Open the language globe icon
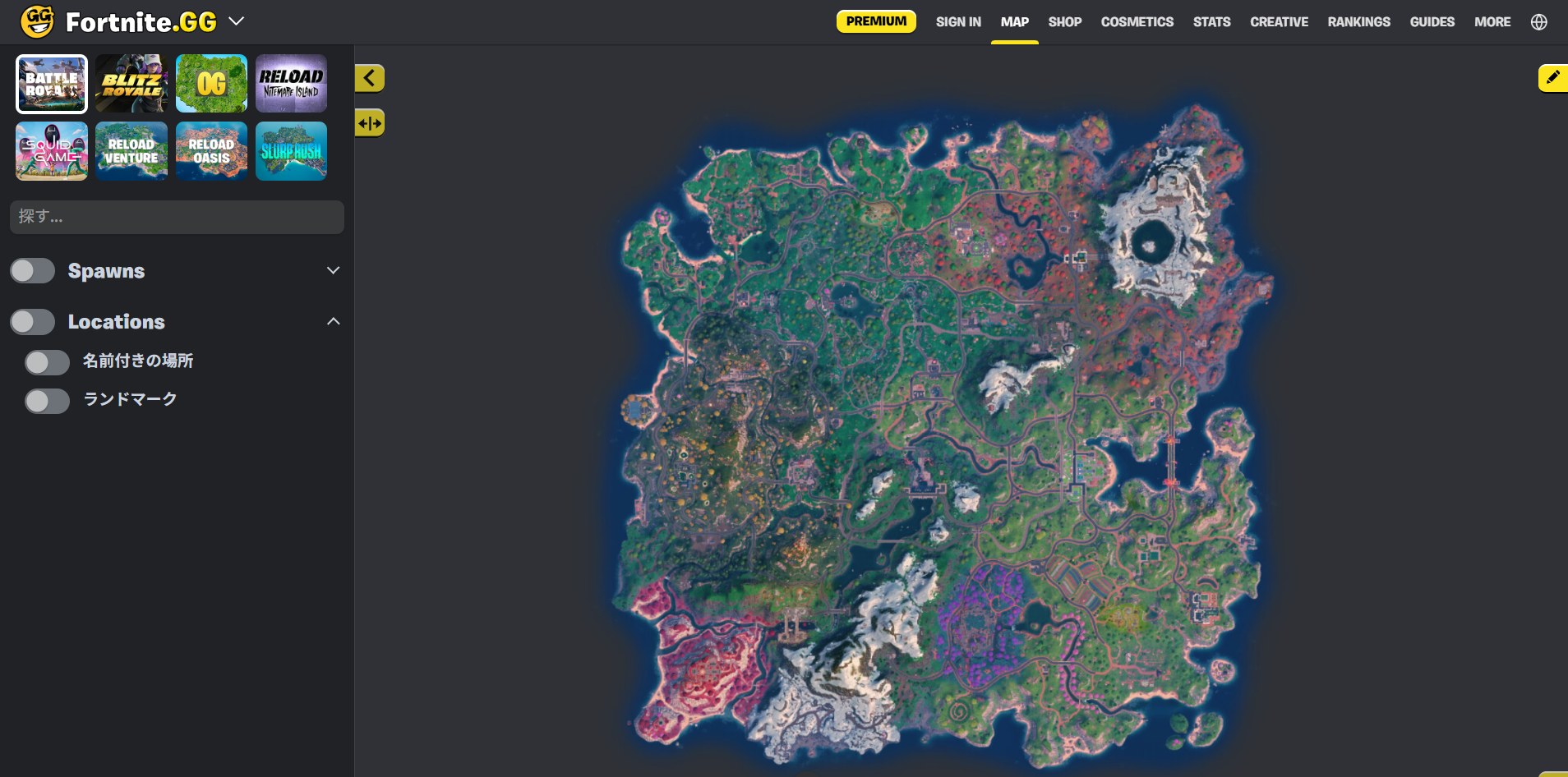Screen dimensions: 1568x777 pyautogui.click(x=1538, y=22)
